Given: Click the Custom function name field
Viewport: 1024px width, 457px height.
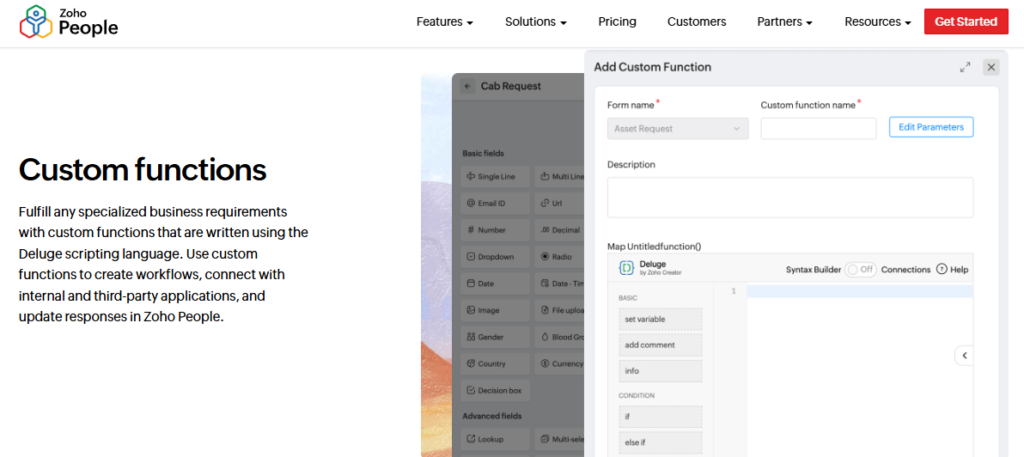Looking at the screenshot, I should point(818,129).
